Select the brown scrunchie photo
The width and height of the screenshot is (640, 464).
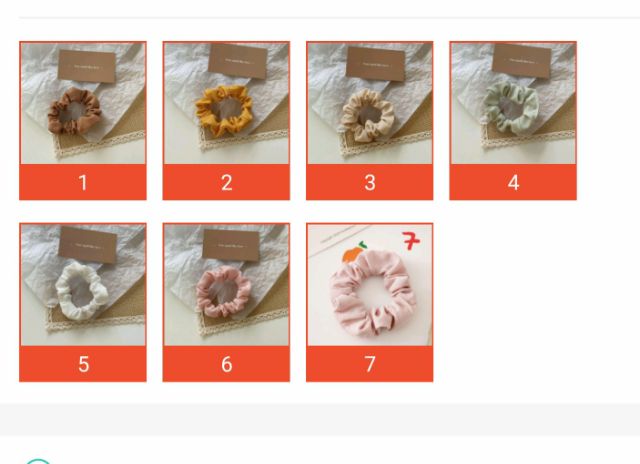pos(83,103)
